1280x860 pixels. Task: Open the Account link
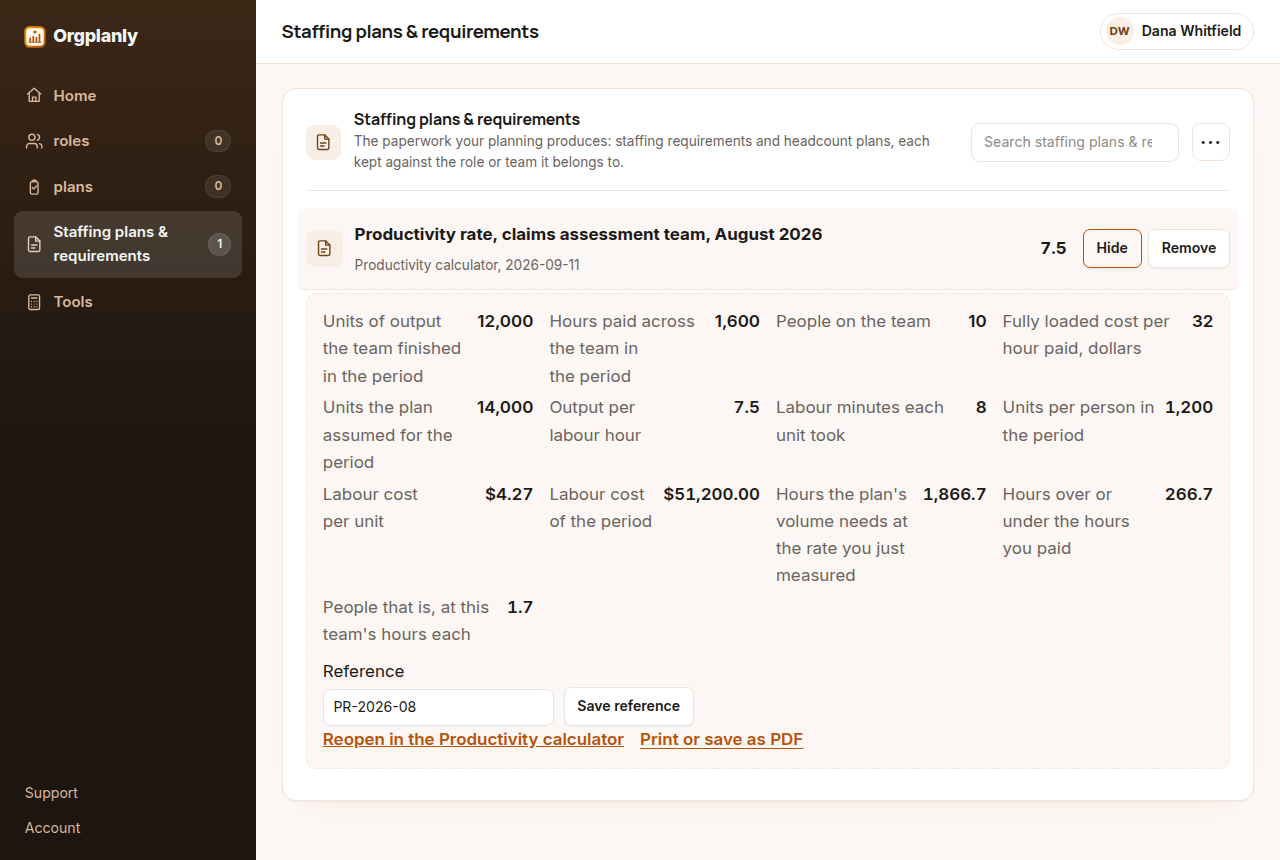click(53, 828)
